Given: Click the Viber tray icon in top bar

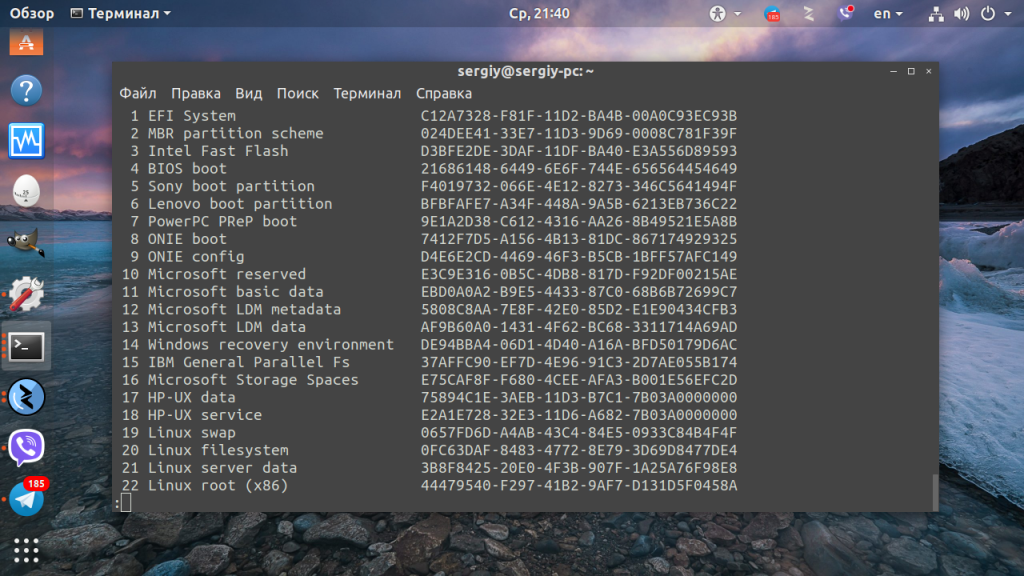Looking at the screenshot, I should 846,14.
